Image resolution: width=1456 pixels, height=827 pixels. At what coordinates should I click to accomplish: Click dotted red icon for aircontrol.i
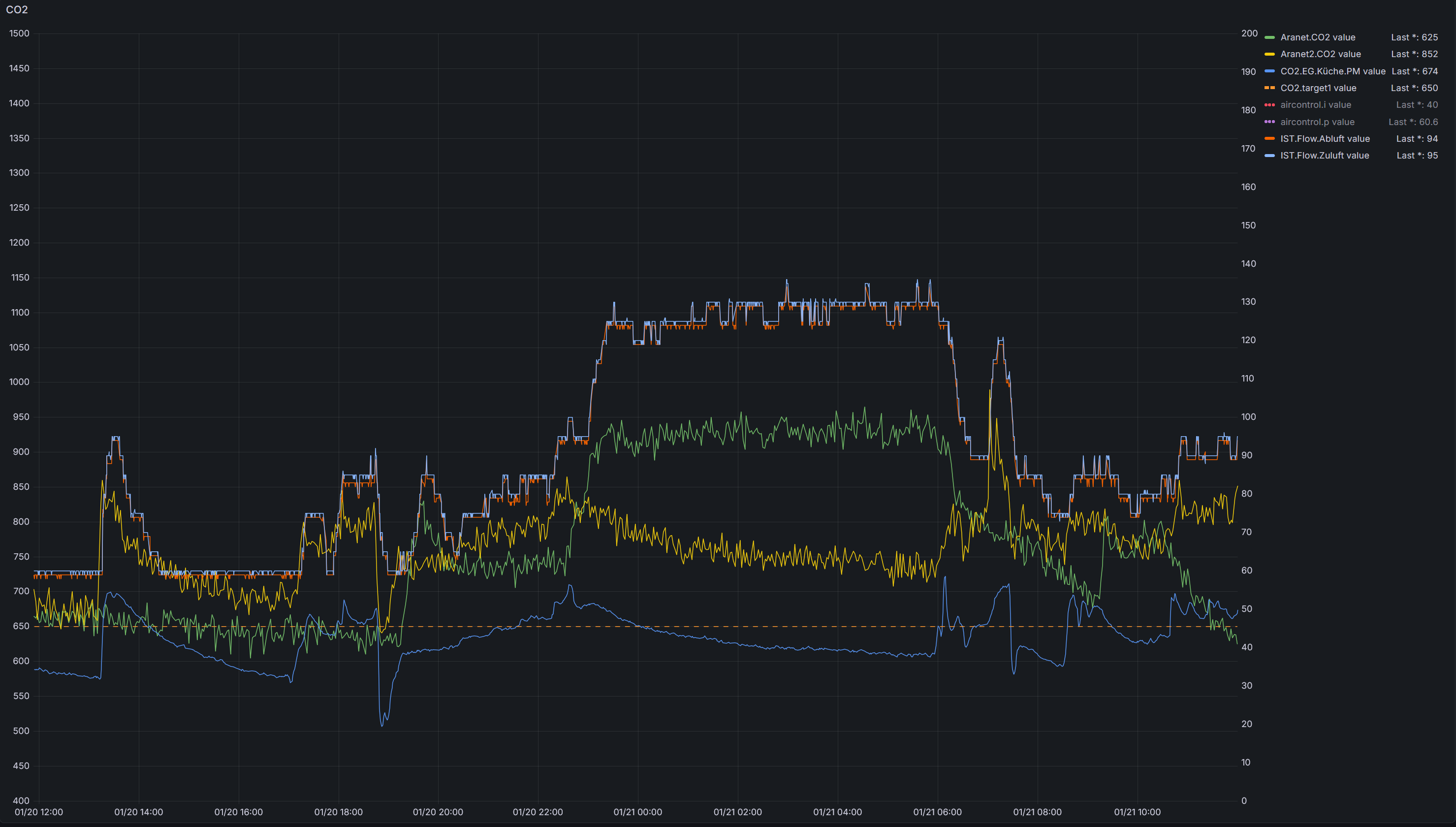1270,105
